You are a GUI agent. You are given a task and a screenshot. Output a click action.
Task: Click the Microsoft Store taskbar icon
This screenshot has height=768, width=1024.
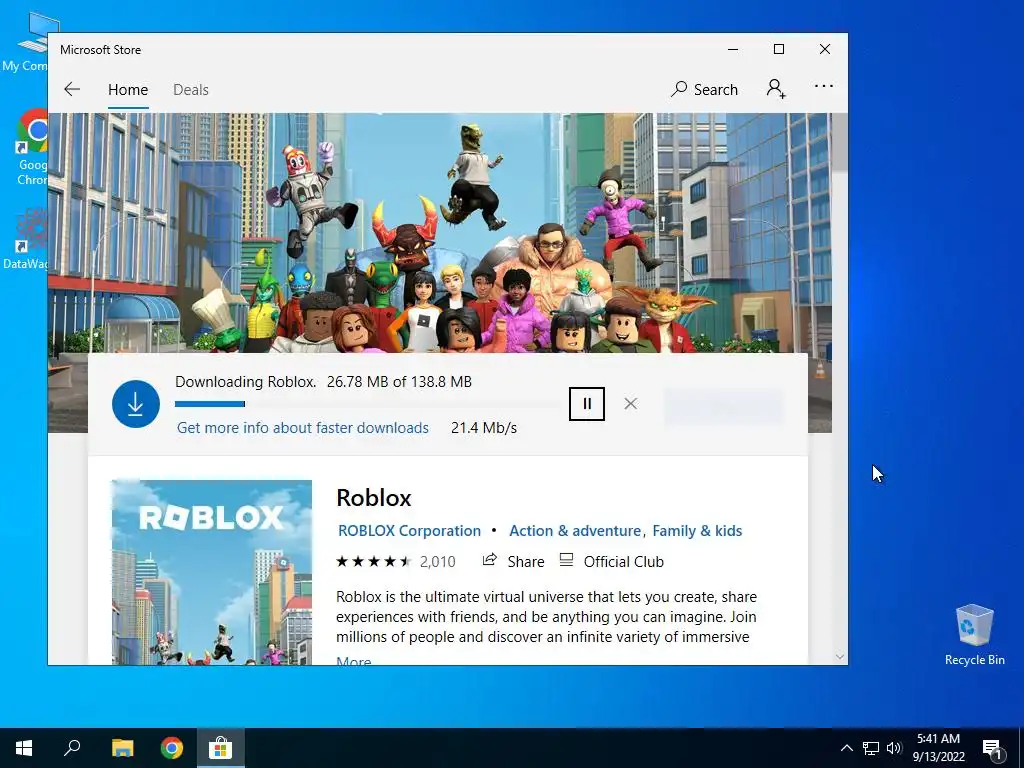(221, 748)
